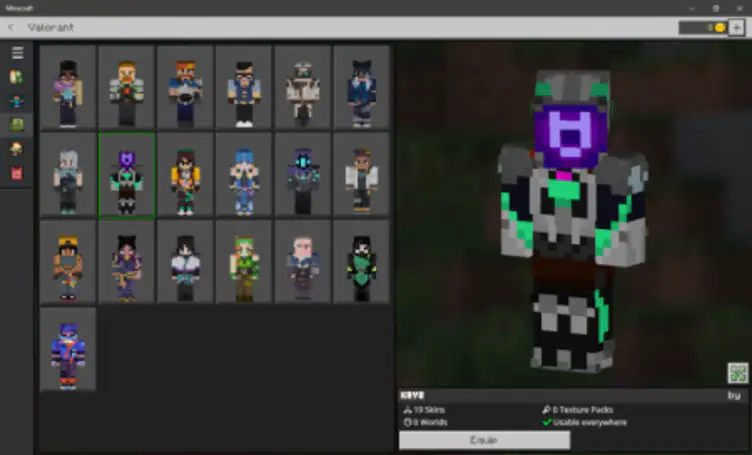Select the black-haired white-top skin

tap(185, 262)
